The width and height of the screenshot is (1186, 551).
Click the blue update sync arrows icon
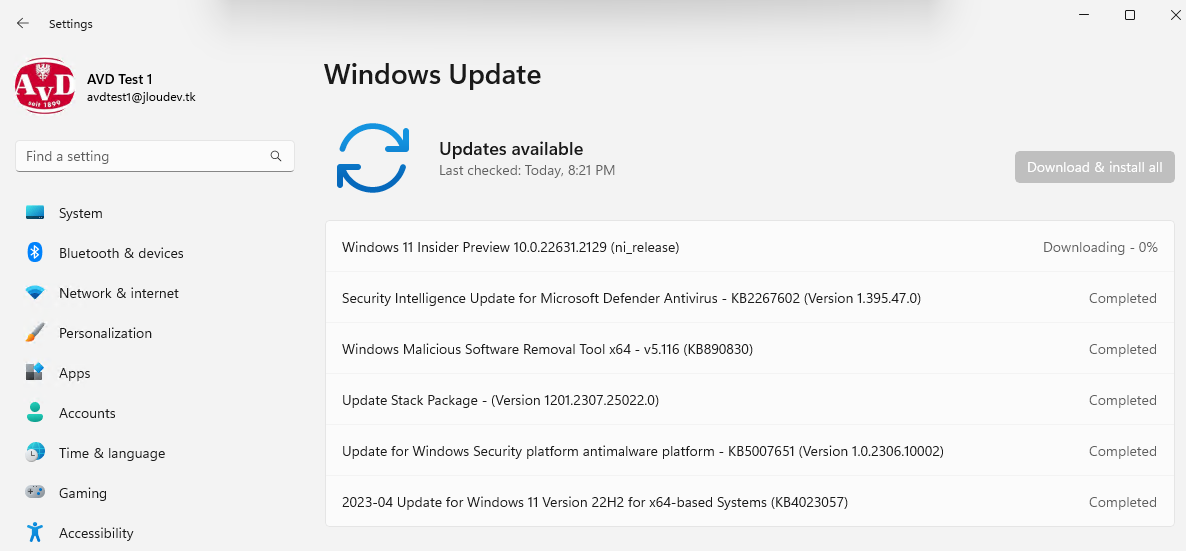(x=373, y=157)
